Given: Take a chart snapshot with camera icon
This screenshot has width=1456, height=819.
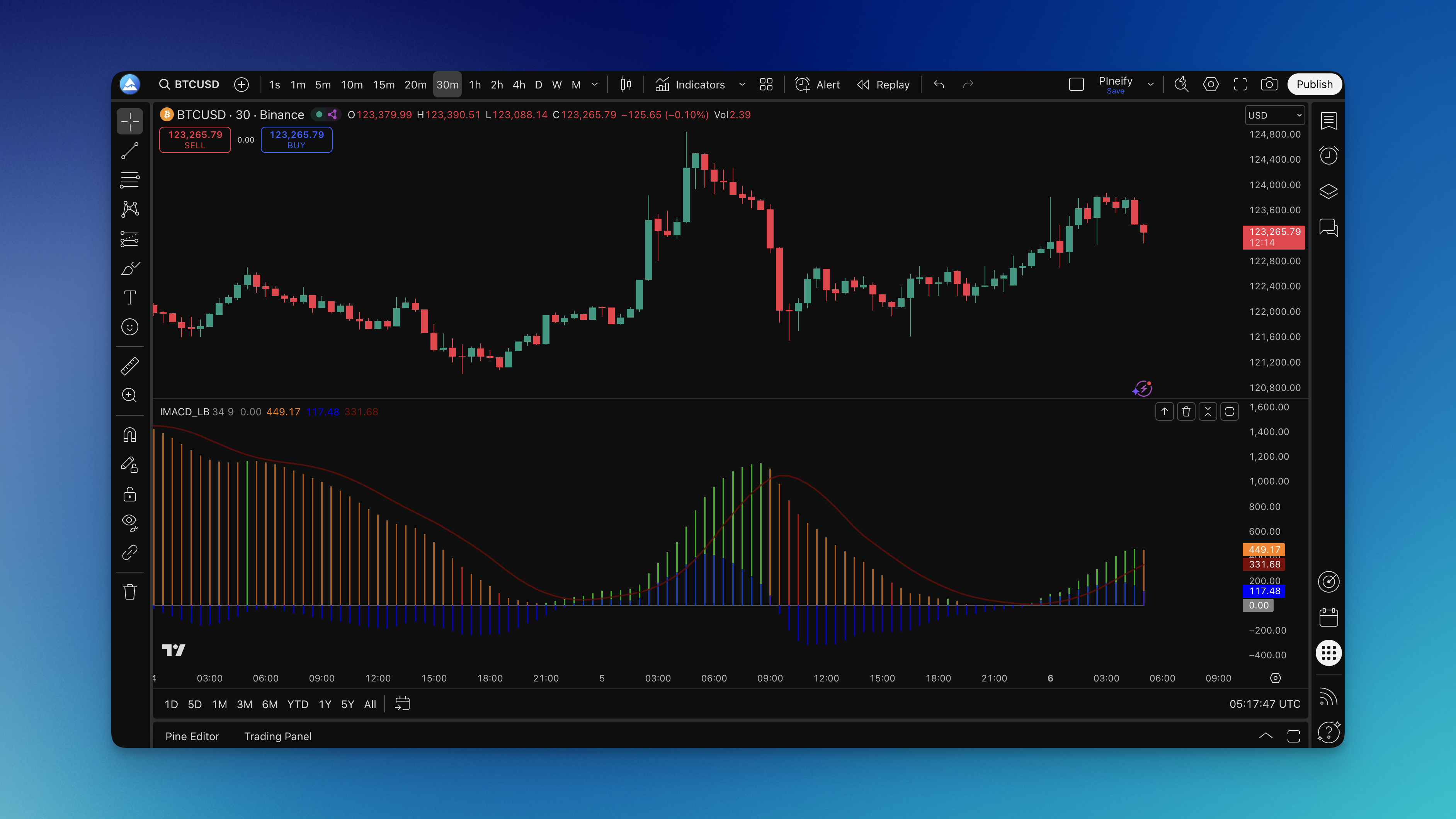Looking at the screenshot, I should [1269, 84].
